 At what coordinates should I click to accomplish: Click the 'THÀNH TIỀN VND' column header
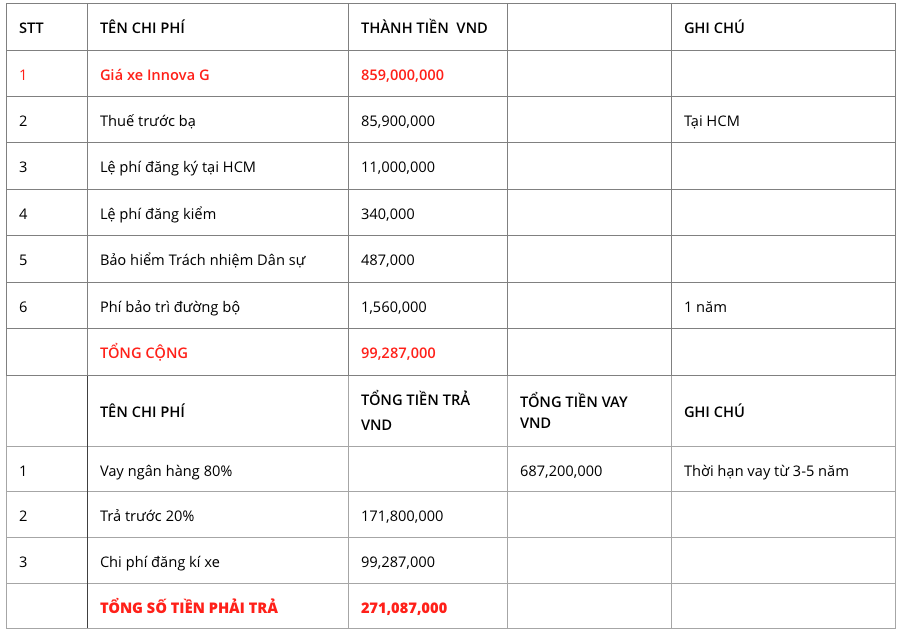click(x=424, y=28)
